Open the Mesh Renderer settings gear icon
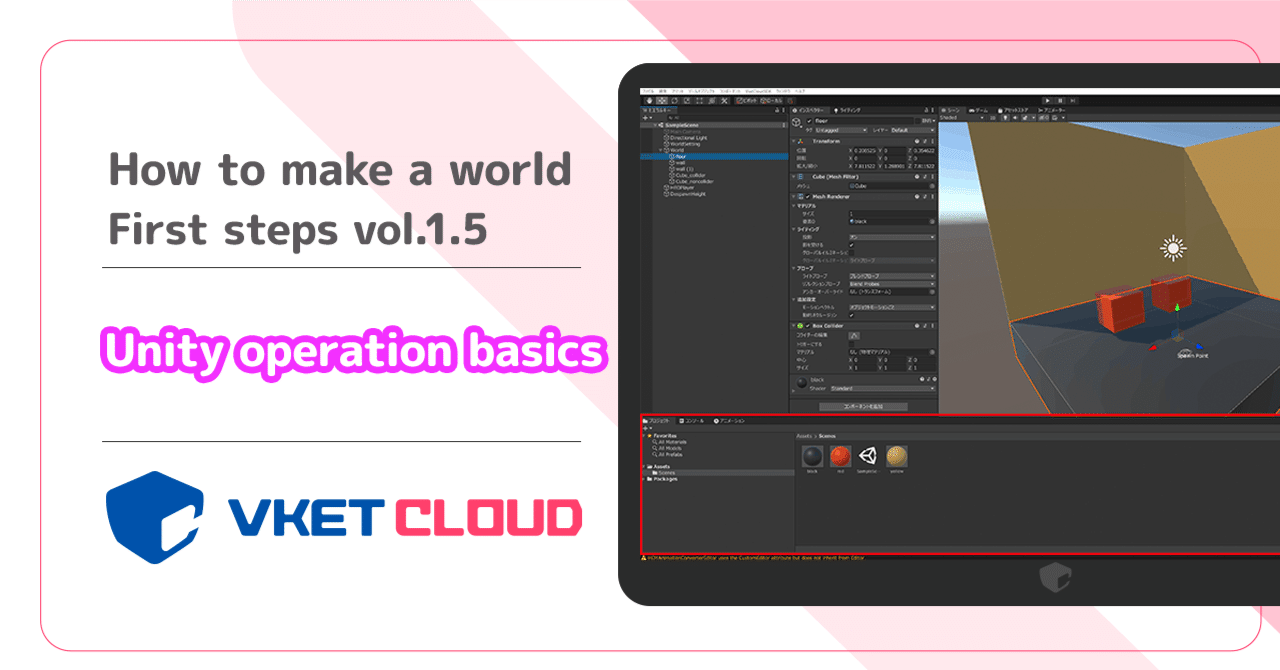 (932, 195)
